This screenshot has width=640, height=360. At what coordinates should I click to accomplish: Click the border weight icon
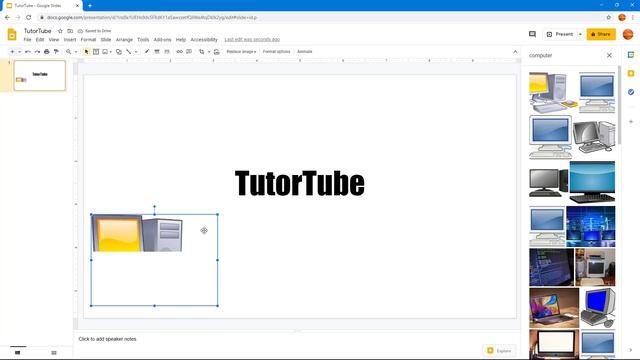coord(157,52)
